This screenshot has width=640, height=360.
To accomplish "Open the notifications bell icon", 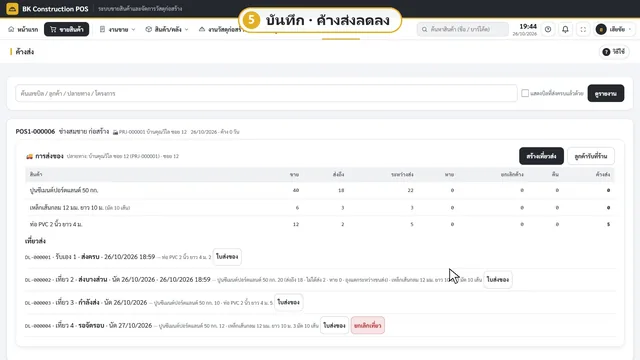I will pyautogui.click(x=565, y=29).
